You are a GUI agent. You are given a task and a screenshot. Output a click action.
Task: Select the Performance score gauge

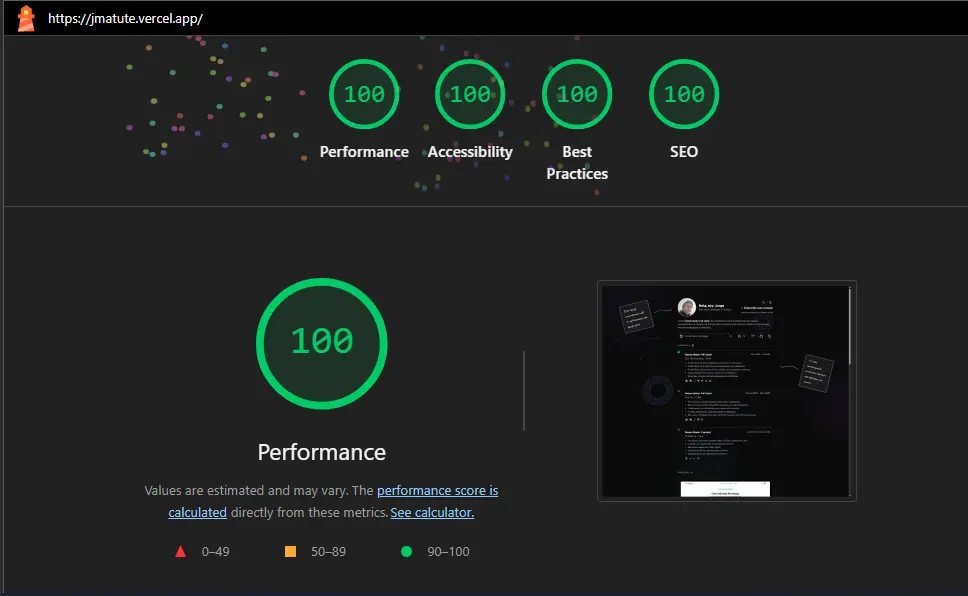coord(364,94)
